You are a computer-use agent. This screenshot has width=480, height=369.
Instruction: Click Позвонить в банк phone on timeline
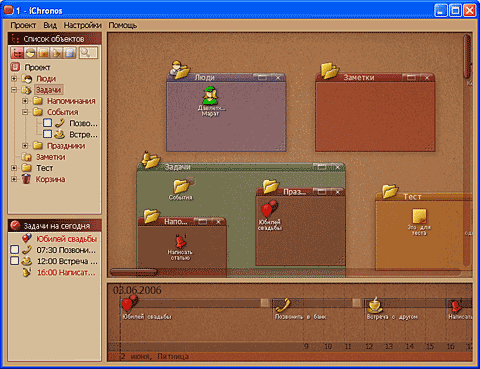283,304
